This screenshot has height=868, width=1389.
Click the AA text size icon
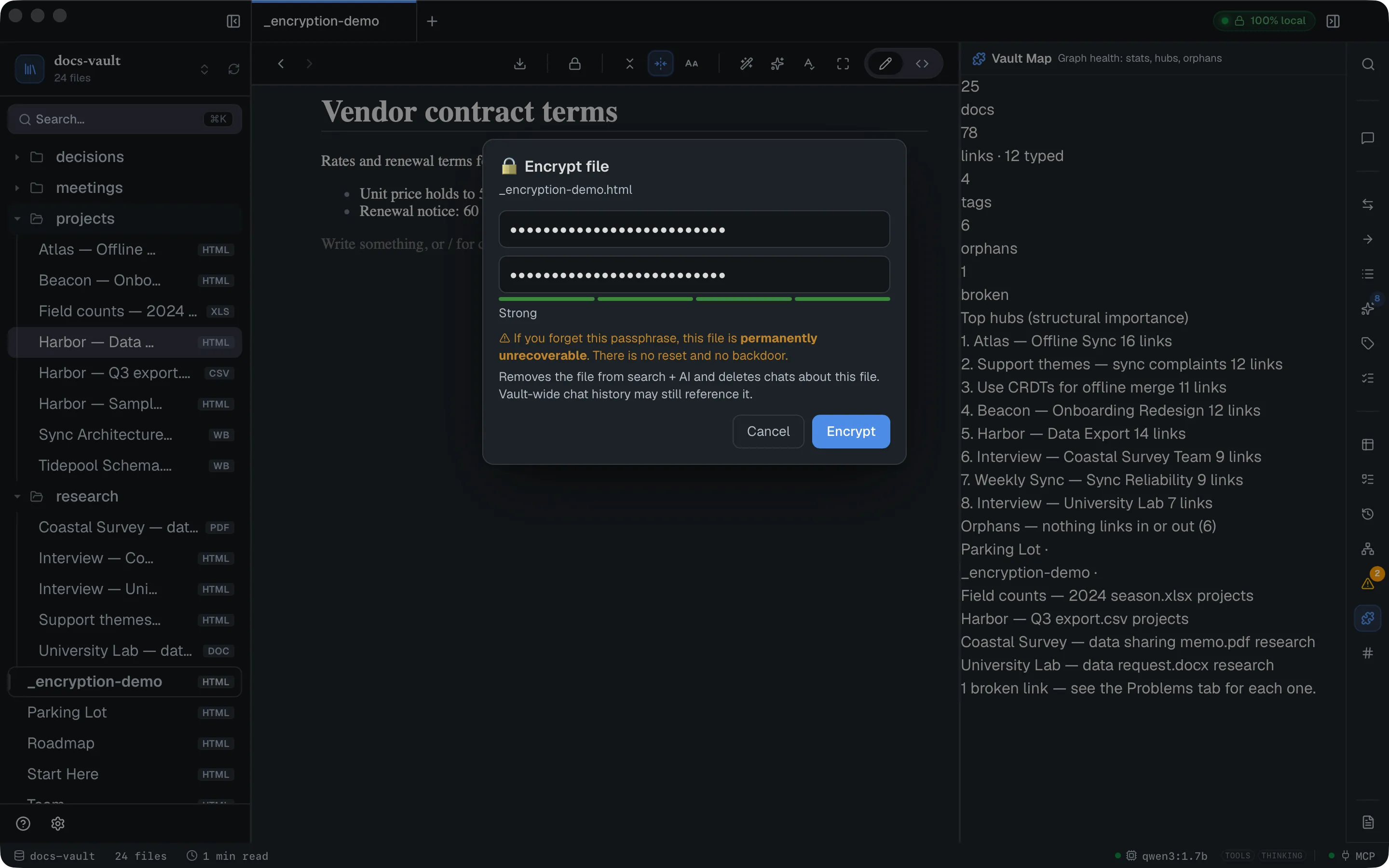pos(692,64)
